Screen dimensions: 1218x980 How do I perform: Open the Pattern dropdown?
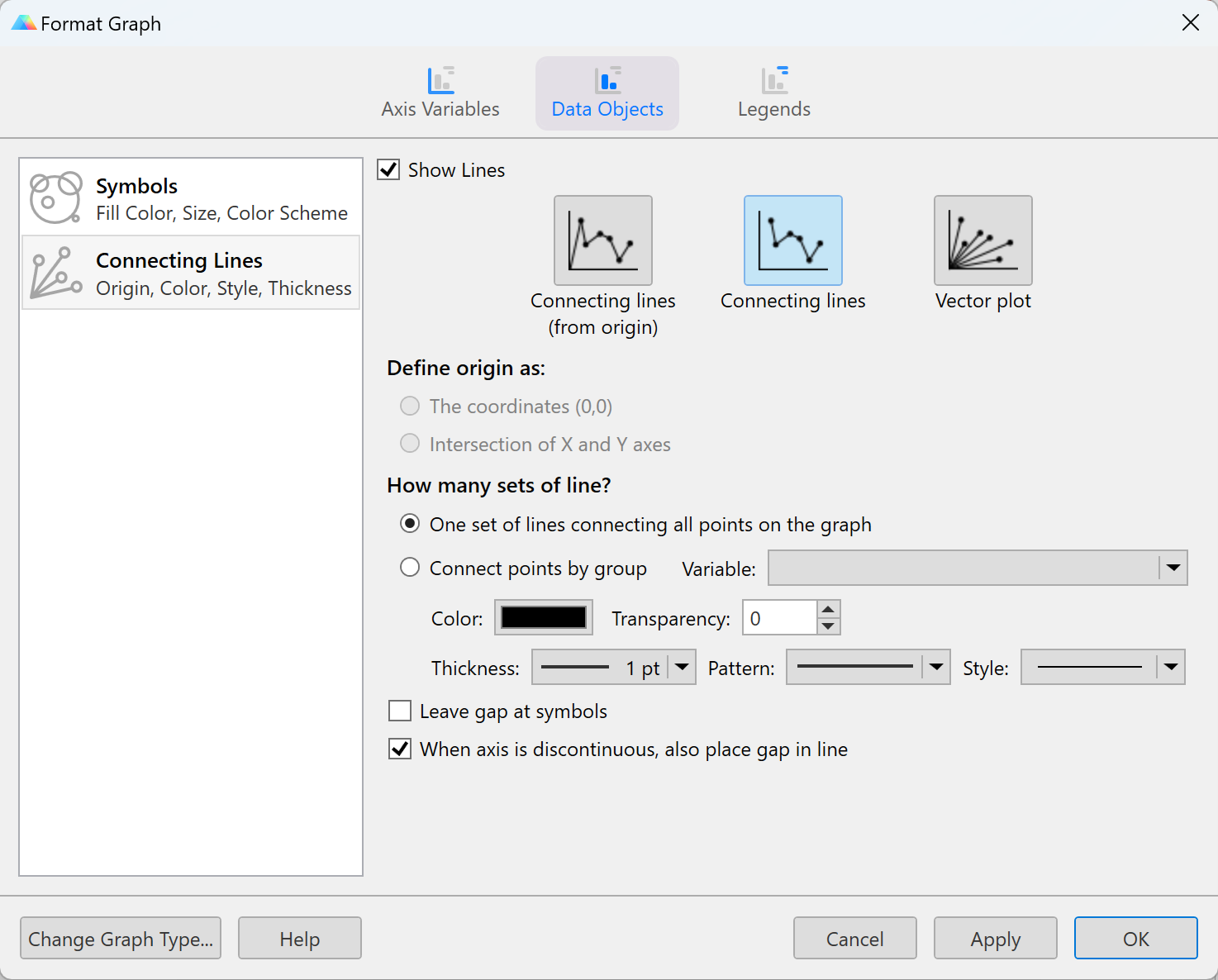935,667
